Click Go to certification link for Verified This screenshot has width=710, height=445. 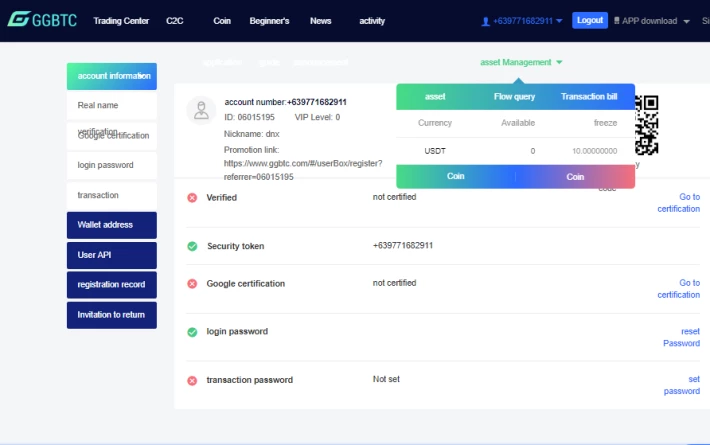click(x=678, y=203)
